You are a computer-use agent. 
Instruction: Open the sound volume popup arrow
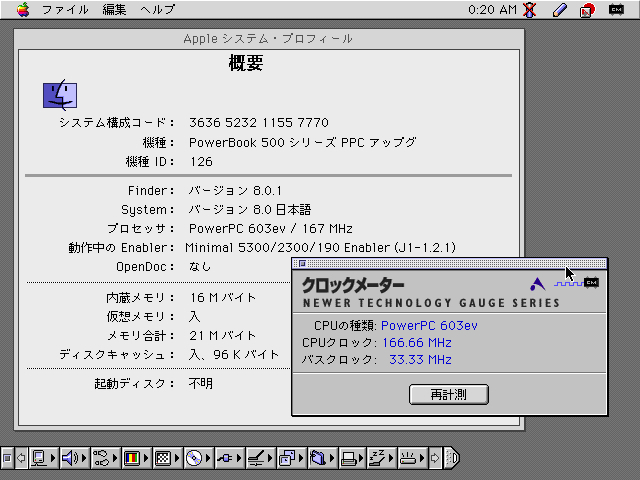(84, 458)
